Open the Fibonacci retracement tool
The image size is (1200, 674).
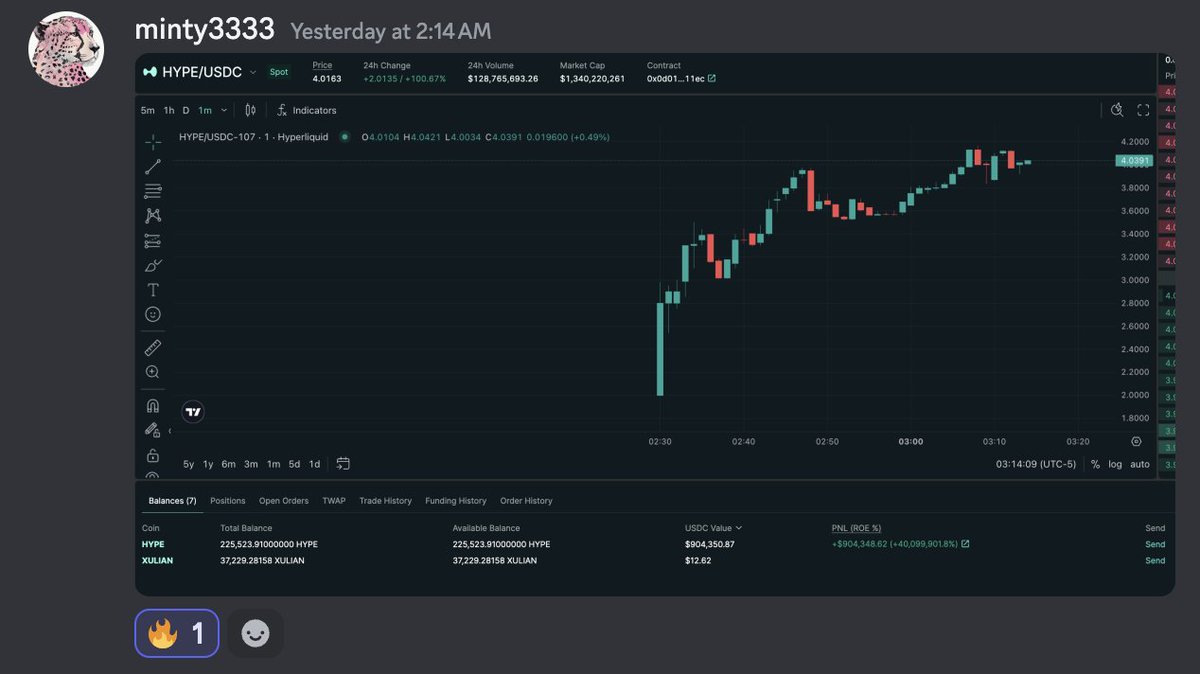coord(152,191)
